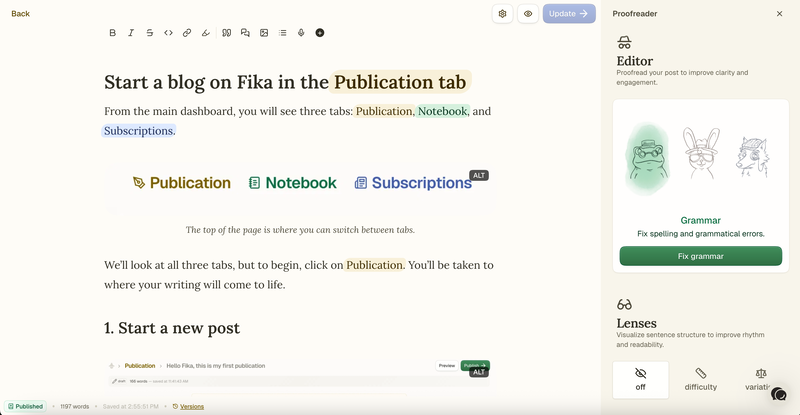The image size is (800, 415).
Task: Click the Editor section glasses-and-hat icon
Action: tap(624, 42)
